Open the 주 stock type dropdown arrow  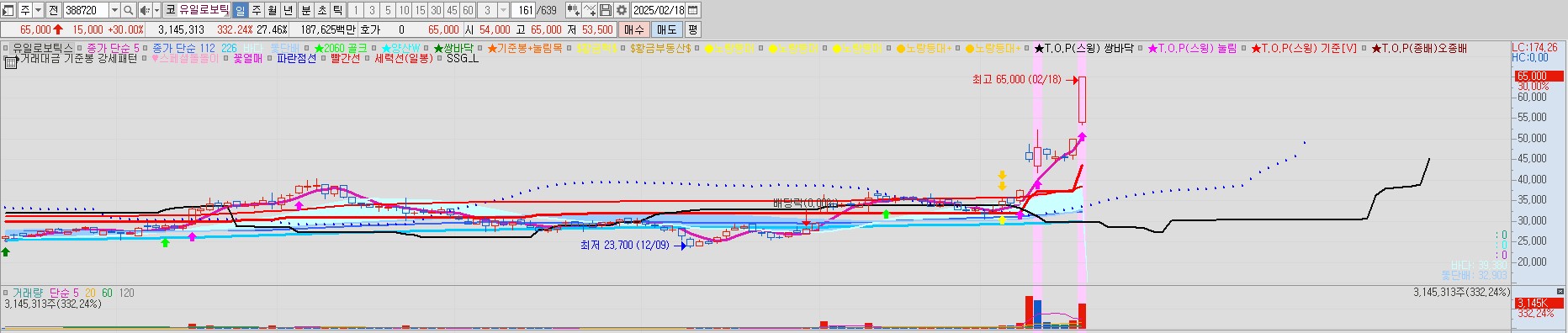(39, 10)
